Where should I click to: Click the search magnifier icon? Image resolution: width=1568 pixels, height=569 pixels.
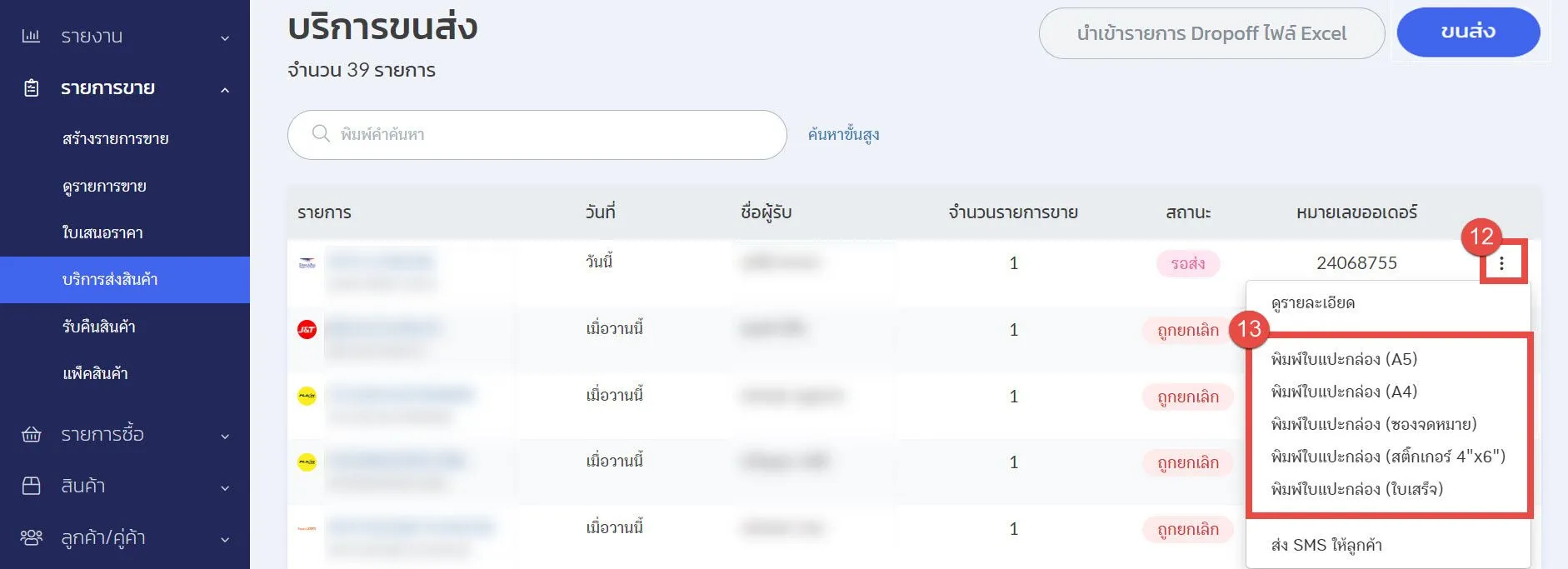321,134
